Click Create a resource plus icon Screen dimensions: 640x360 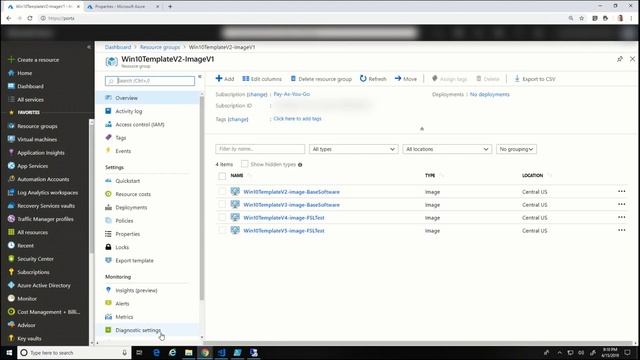click(x=11, y=60)
